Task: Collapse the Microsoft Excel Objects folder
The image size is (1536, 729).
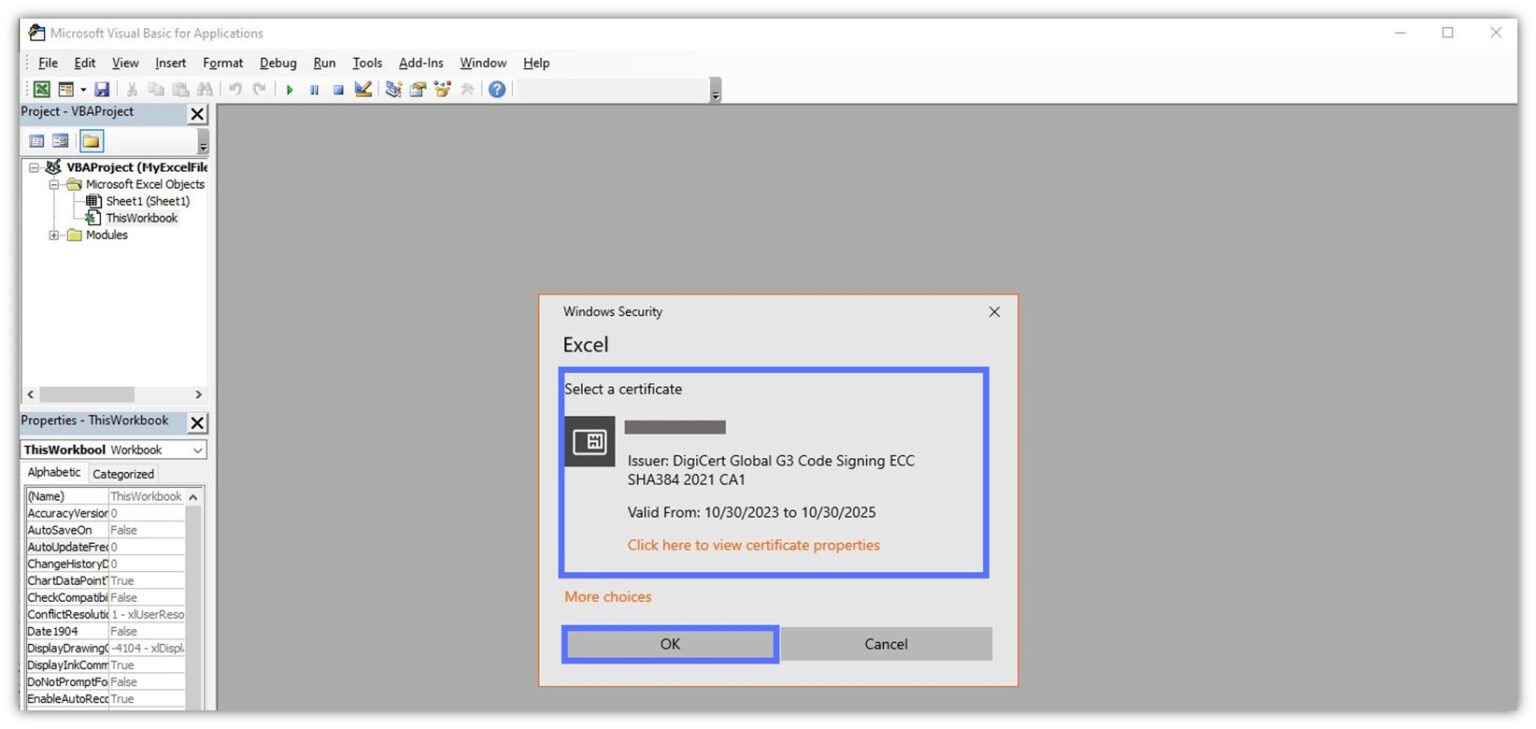Action: [x=54, y=184]
